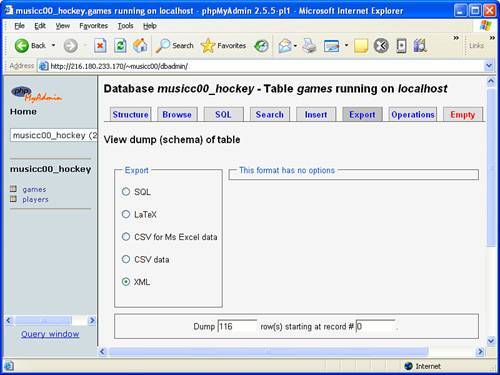This screenshot has width=500, height=375.
Task: Click the games table browse icon
Action: 13,189
